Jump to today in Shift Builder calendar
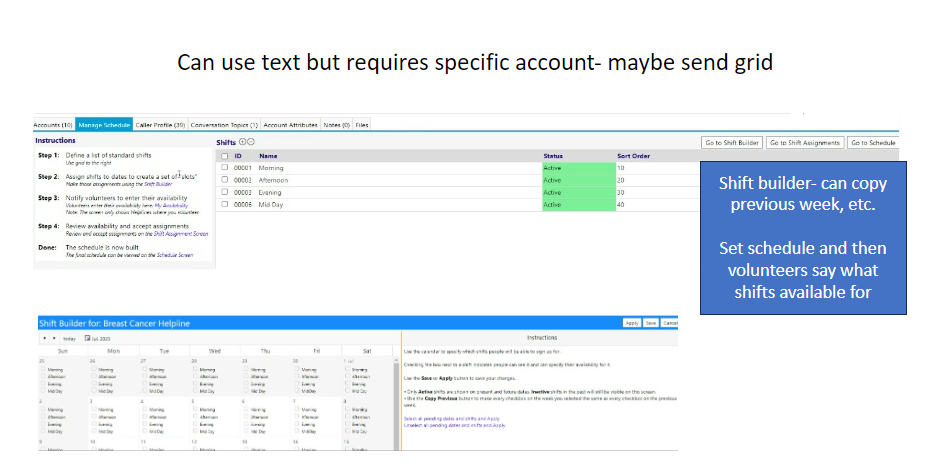 coord(69,339)
